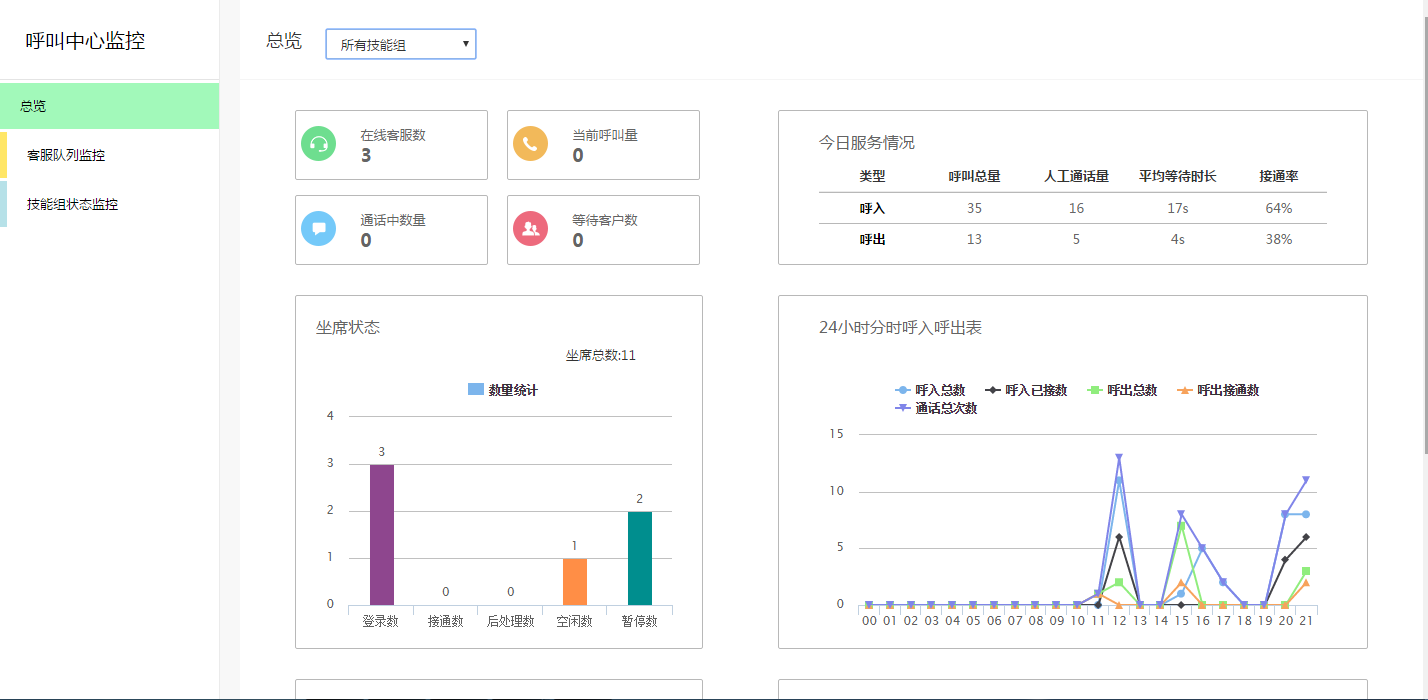Click the orange phone current calls icon
The height and width of the screenshot is (700, 1428).
click(x=530, y=144)
